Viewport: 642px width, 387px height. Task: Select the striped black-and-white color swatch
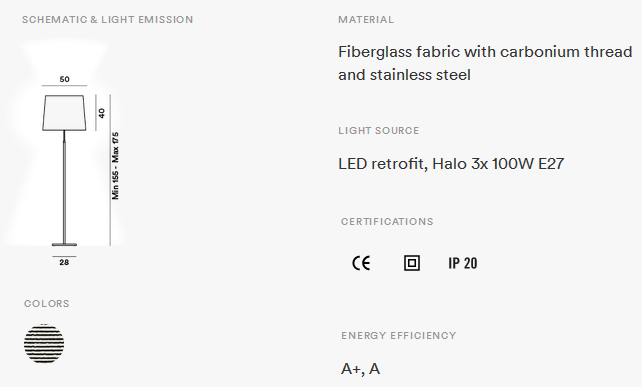[44, 344]
